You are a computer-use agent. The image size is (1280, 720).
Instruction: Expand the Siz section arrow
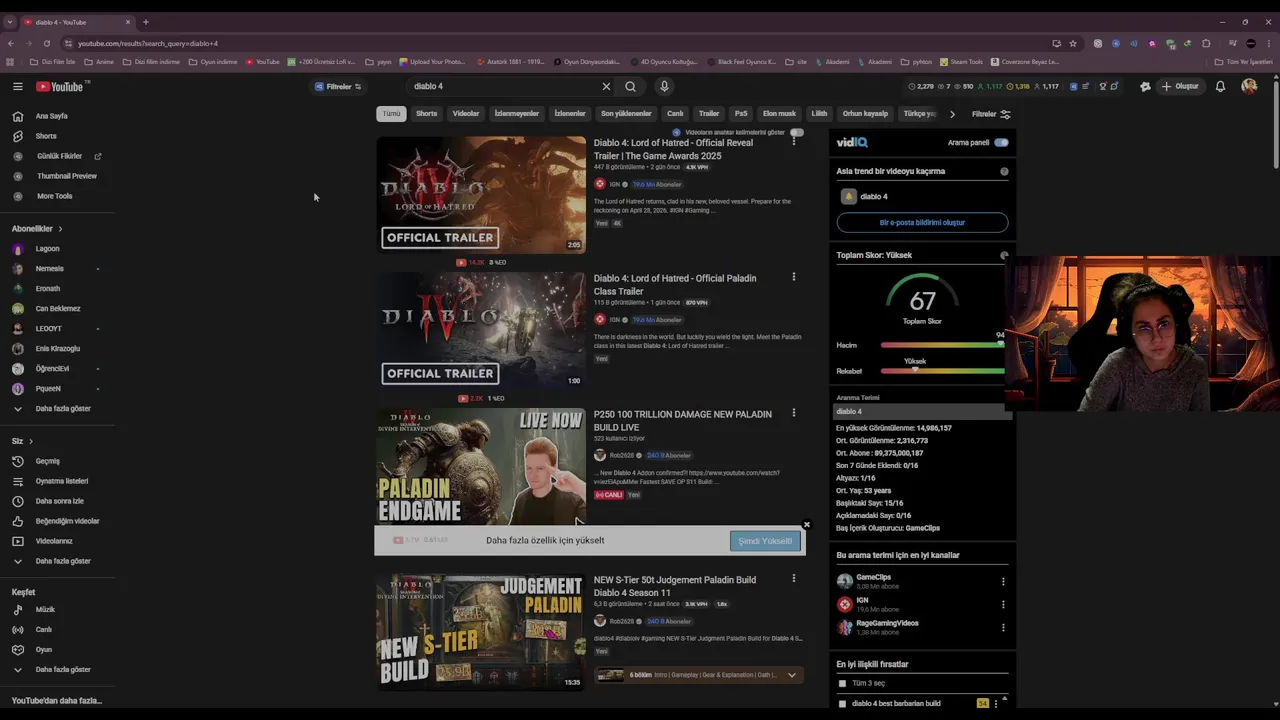coord(31,441)
